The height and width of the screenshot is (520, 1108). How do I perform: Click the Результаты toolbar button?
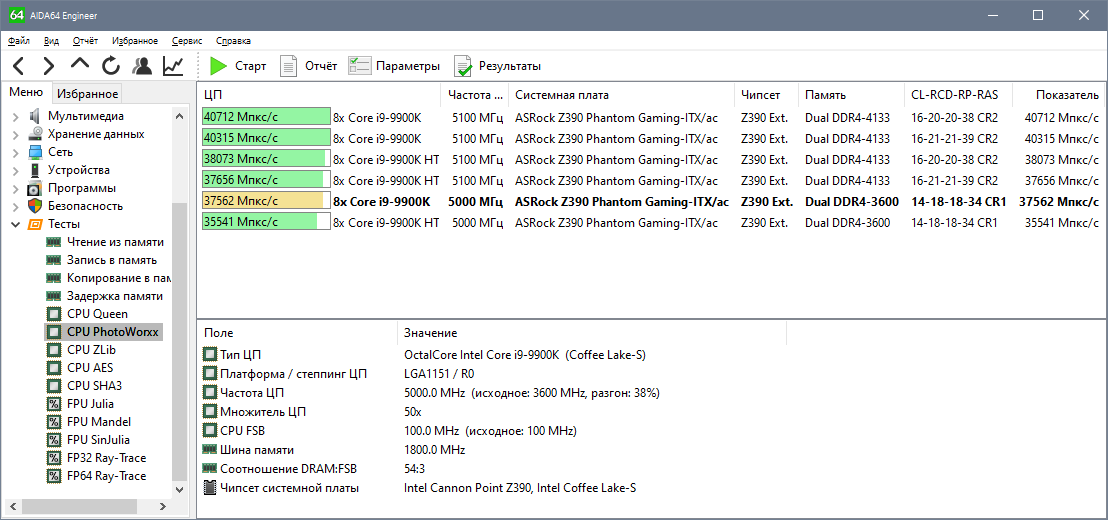click(x=497, y=66)
